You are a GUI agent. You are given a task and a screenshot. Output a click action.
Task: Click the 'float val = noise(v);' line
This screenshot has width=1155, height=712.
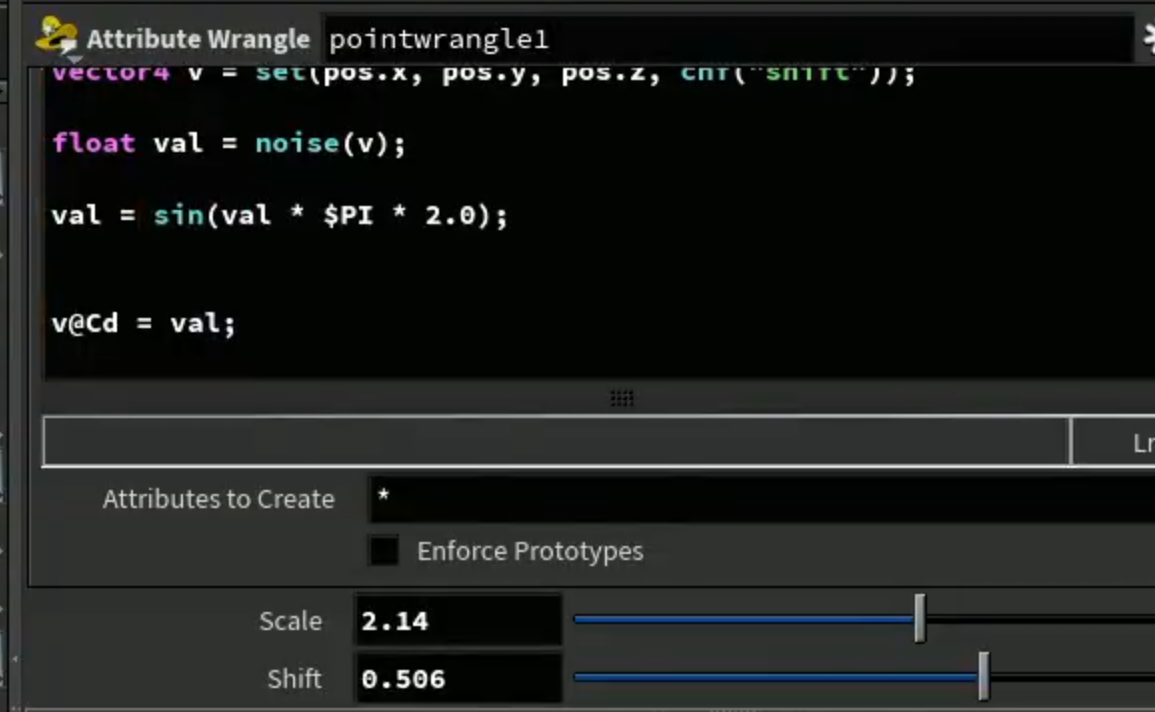[228, 143]
